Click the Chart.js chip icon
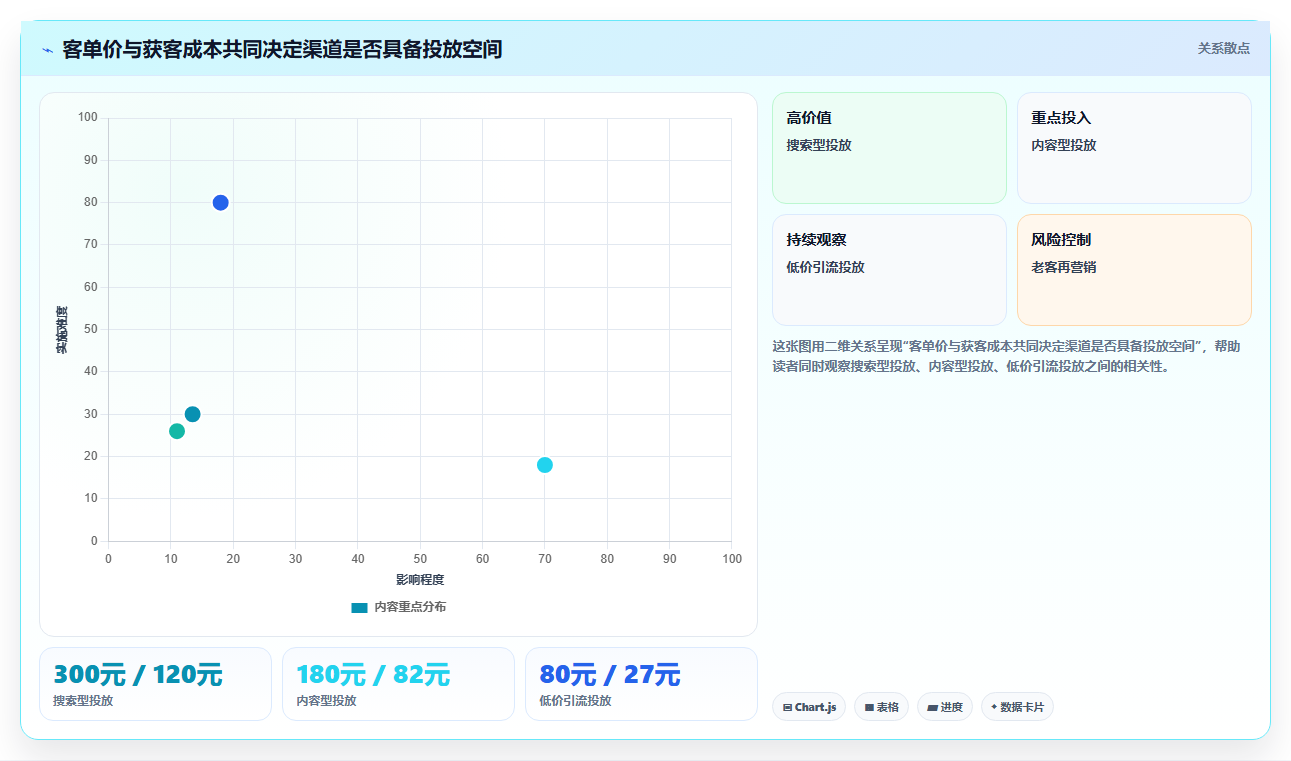The width and height of the screenshot is (1291, 761). (x=788, y=707)
